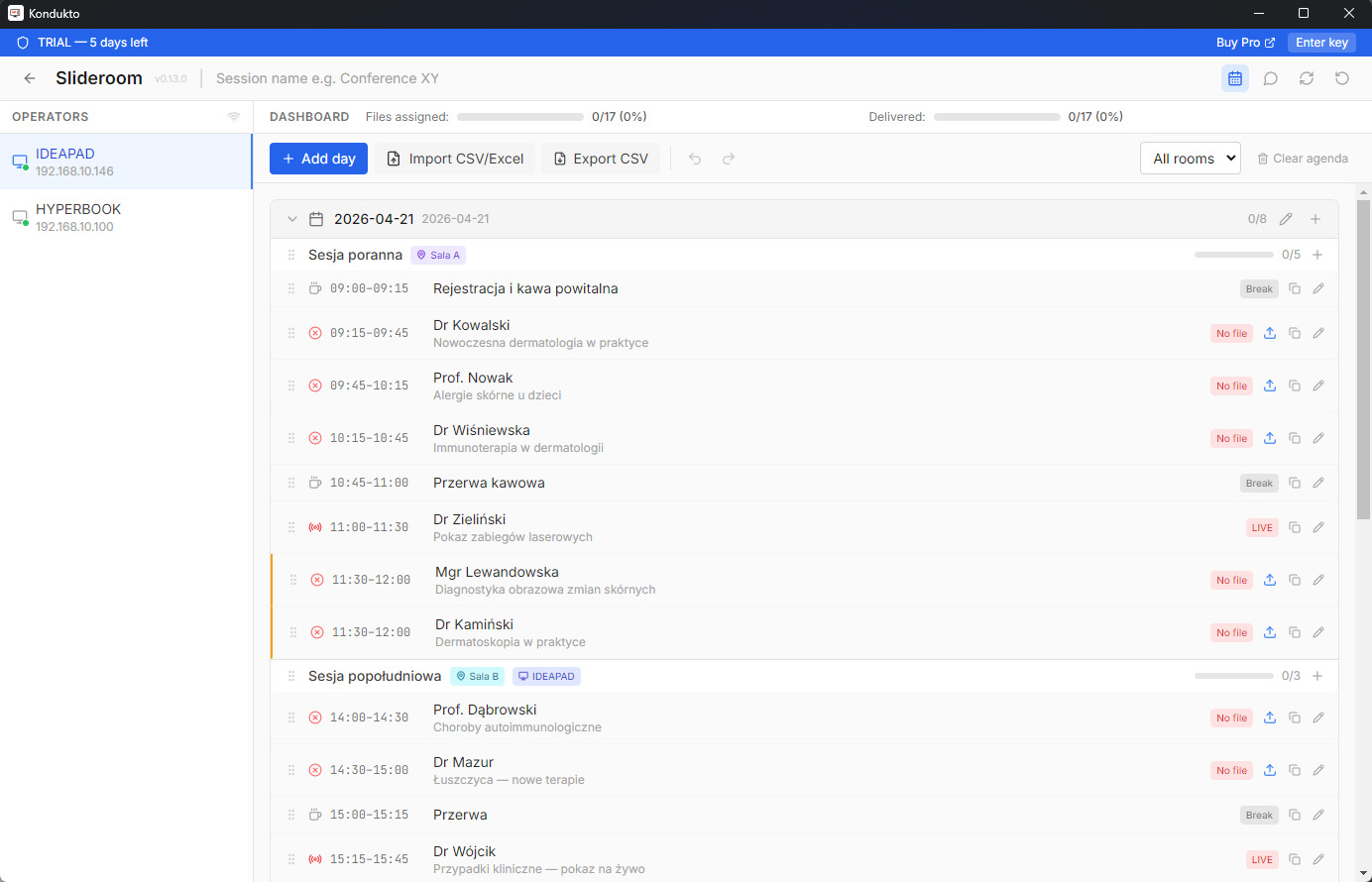Click the Break badge for Przerwa kawowa
This screenshot has height=883, width=1372.
(1259, 483)
